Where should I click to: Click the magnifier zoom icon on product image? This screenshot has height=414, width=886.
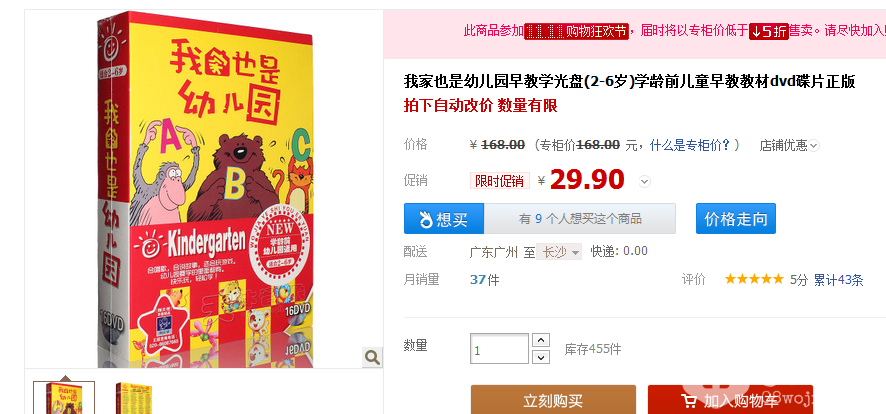372,357
